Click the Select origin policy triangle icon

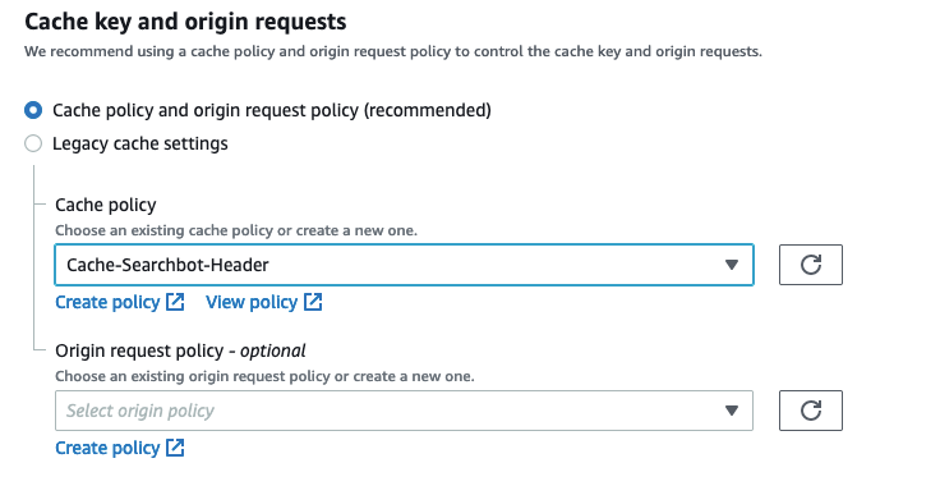(731, 410)
